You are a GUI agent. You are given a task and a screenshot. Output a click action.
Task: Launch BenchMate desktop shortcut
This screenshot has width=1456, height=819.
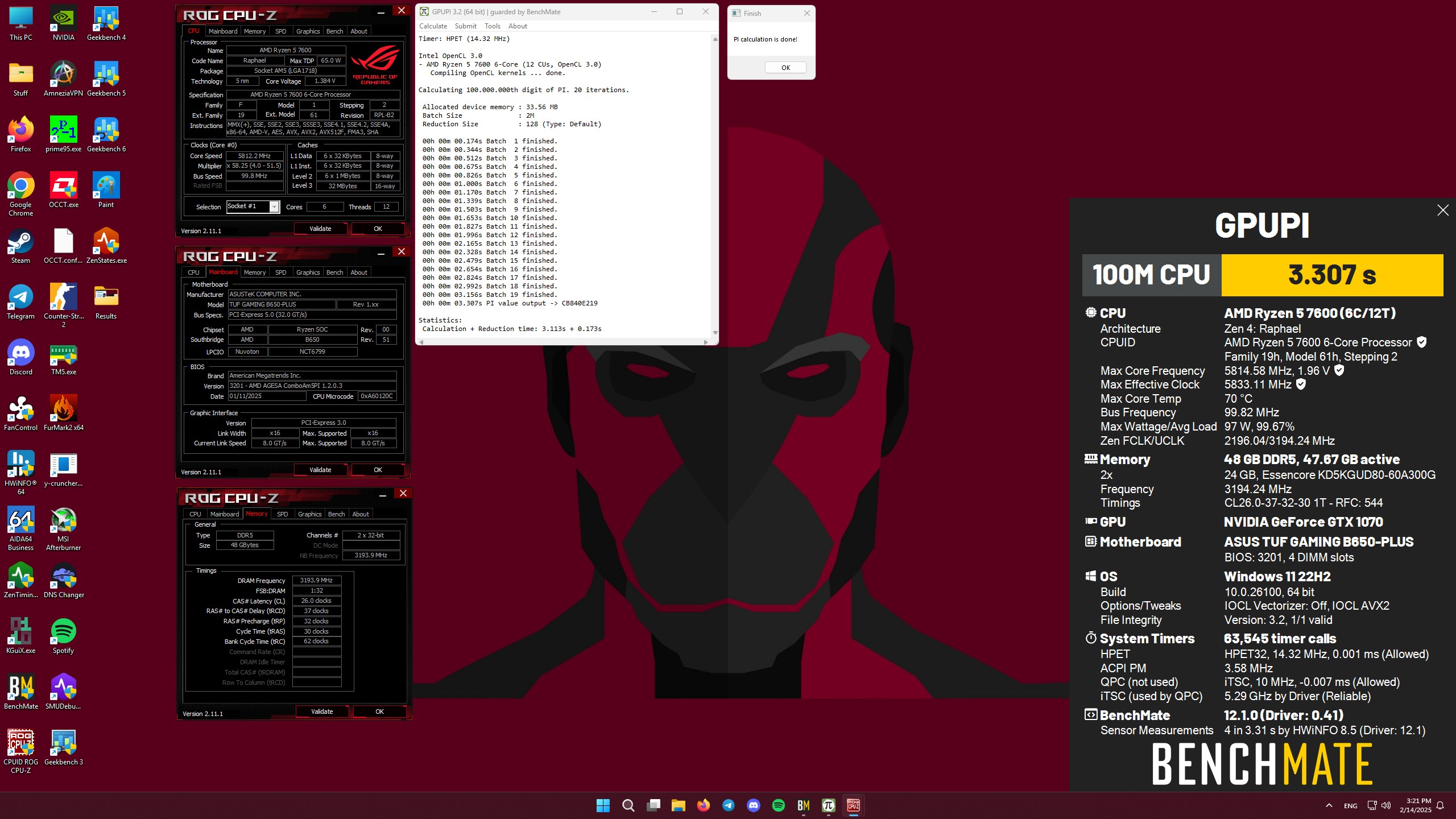21,692
